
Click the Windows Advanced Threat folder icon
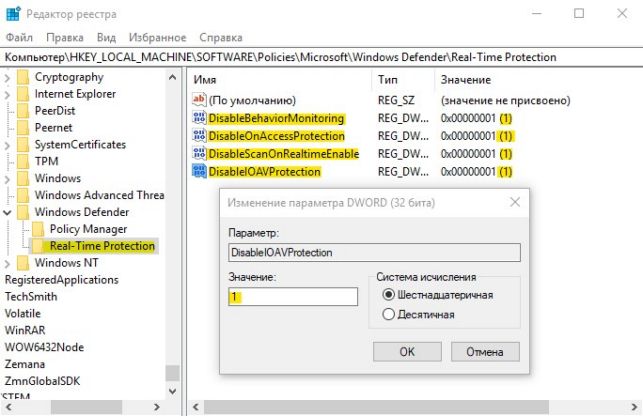pos(23,195)
